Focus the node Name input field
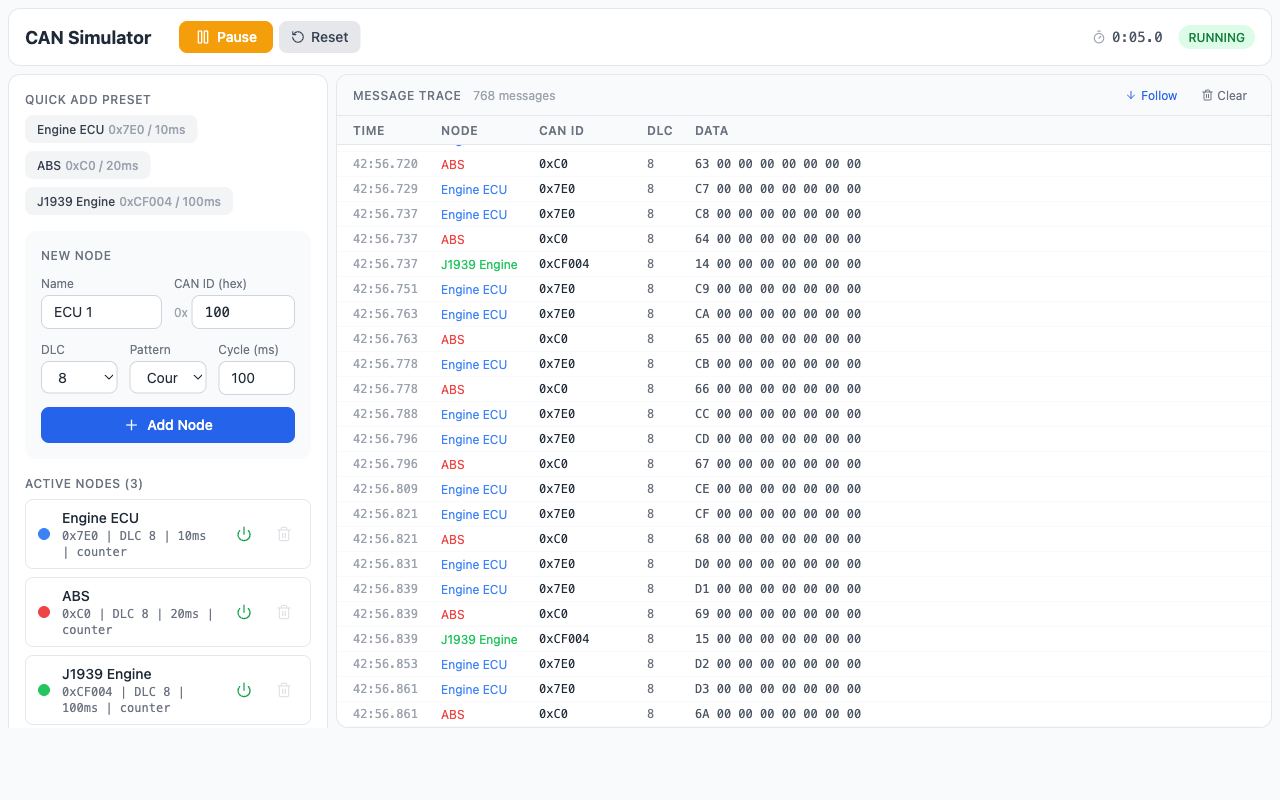This screenshot has width=1280, height=800. click(101, 312)
